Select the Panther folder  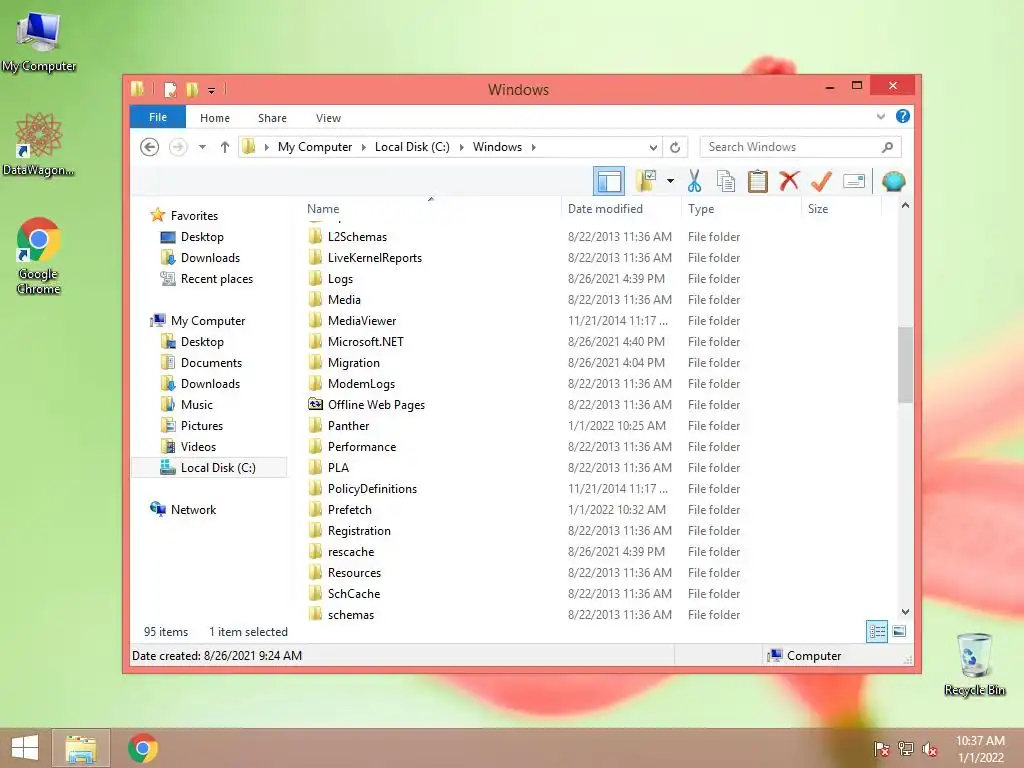click(x=349, y=425)
